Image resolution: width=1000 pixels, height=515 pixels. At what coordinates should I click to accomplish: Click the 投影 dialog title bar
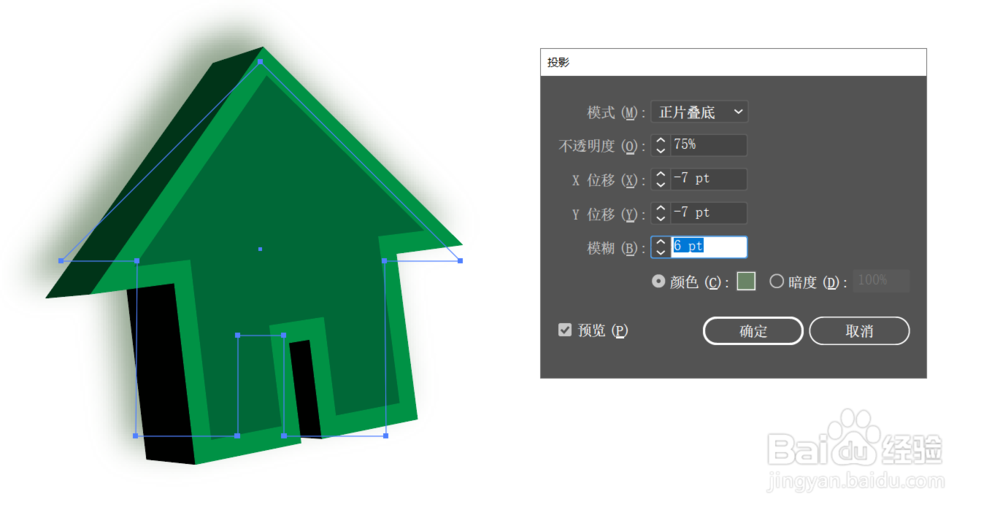click(x=733, y=62)
